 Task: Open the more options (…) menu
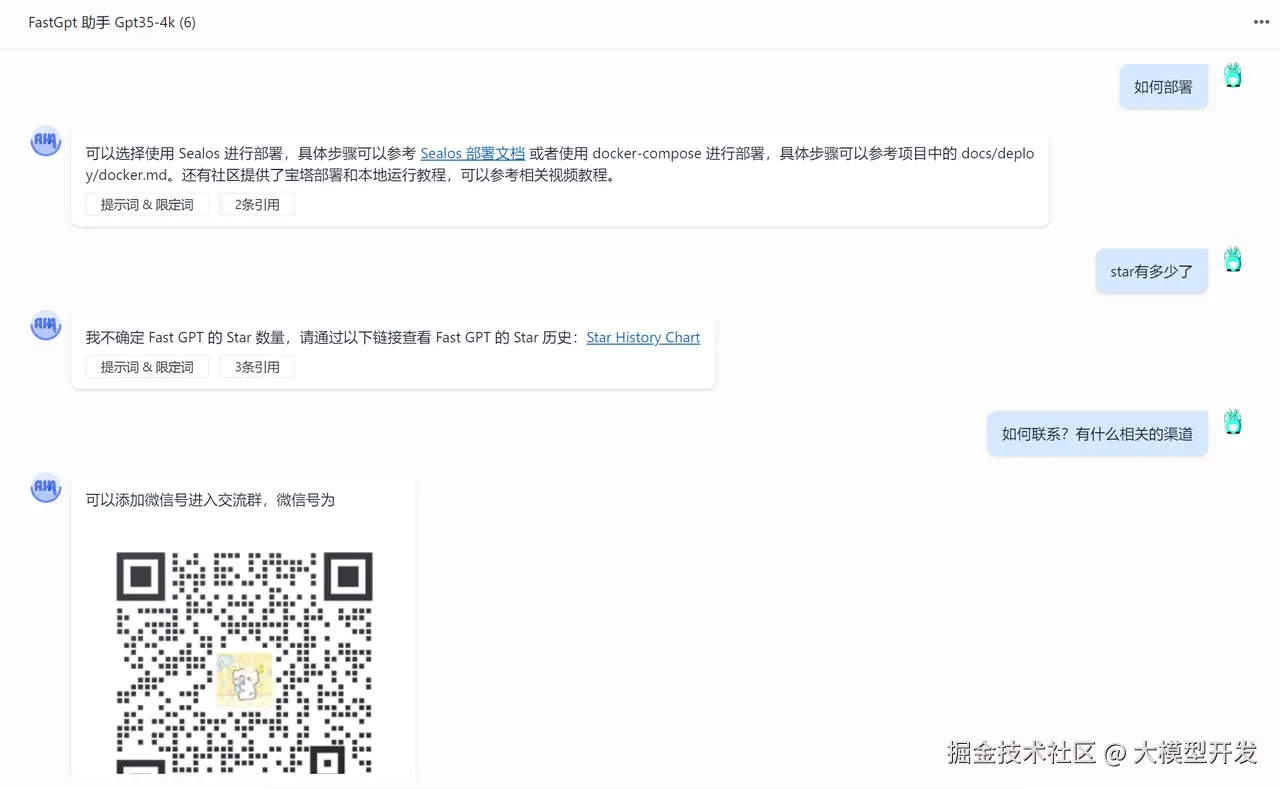[1261, 22]
